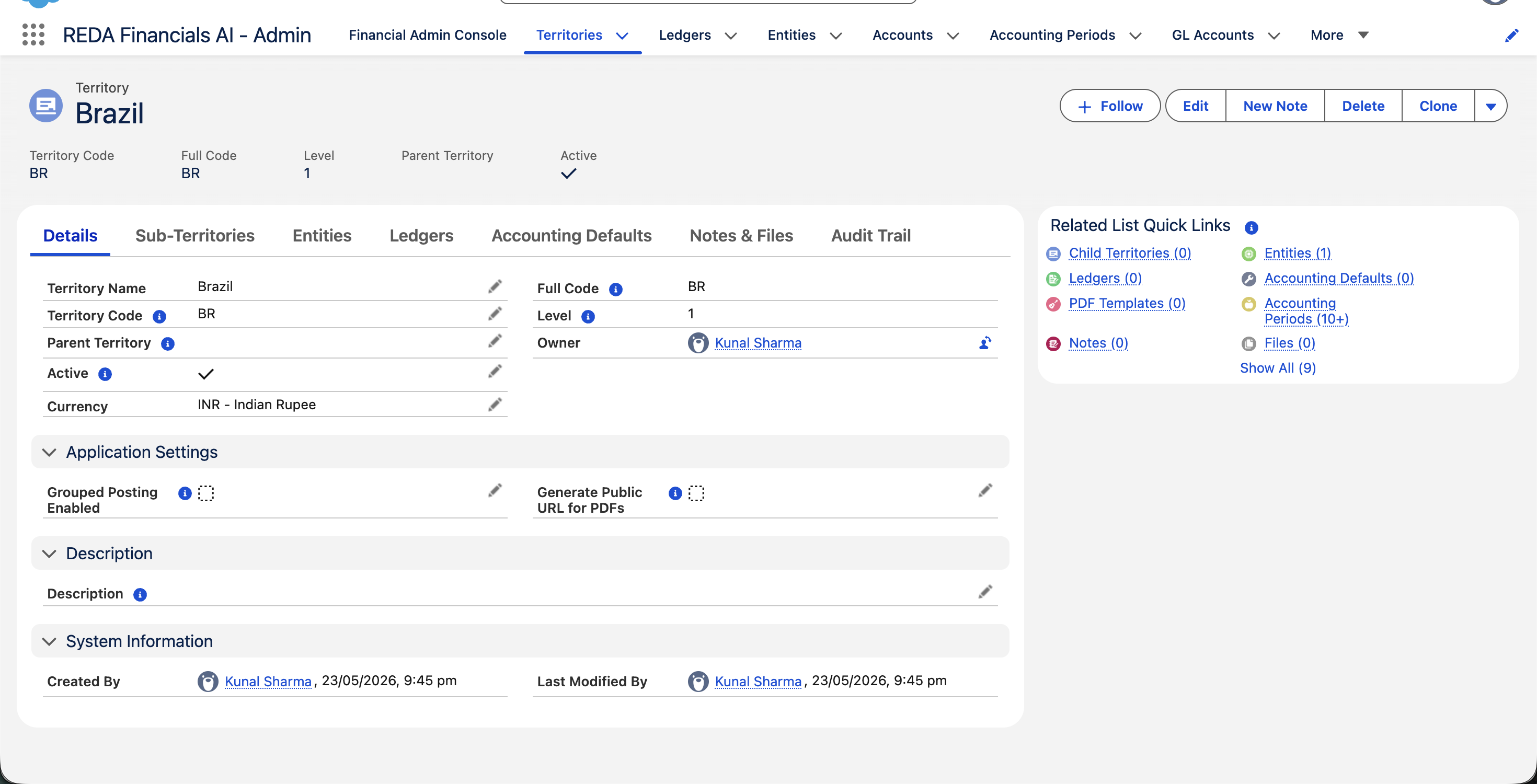Show info for Related List Quick Links

pos(1251,227)
